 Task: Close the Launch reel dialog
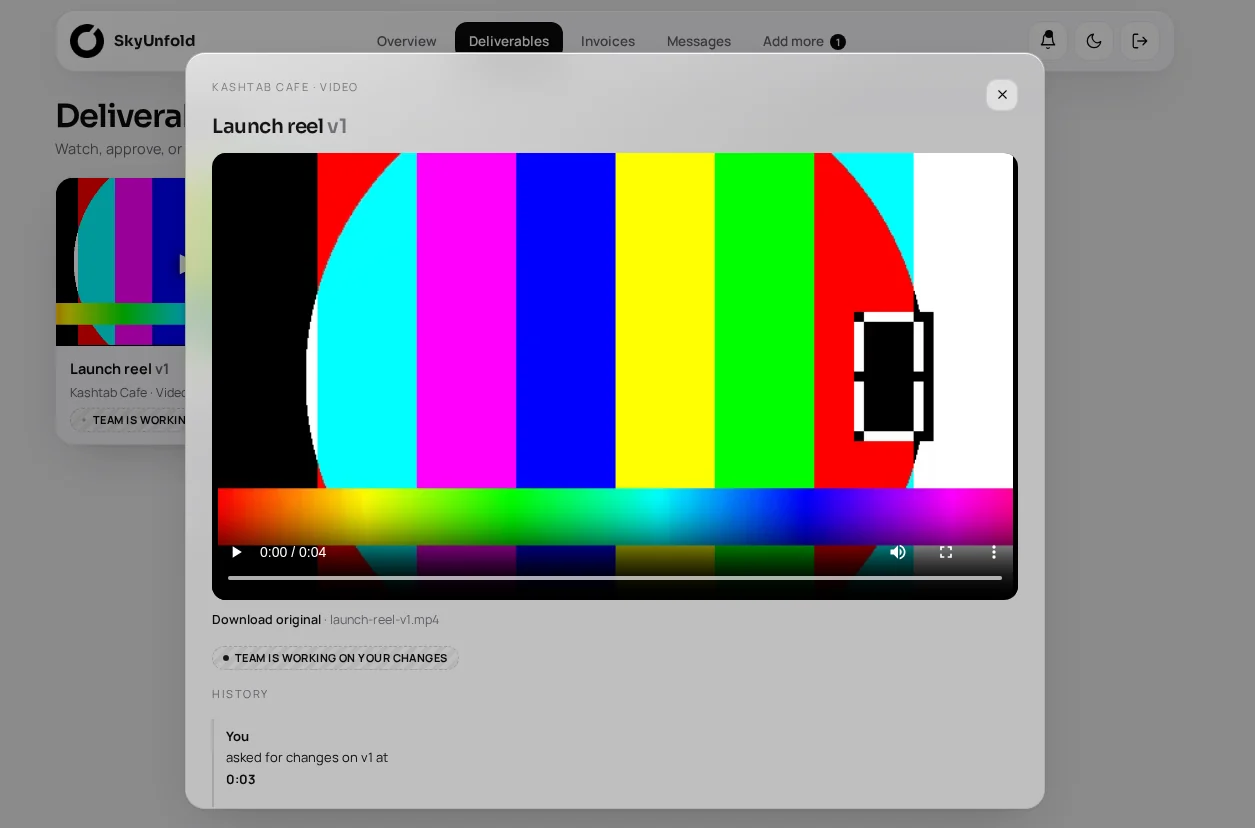[1002, 95]
